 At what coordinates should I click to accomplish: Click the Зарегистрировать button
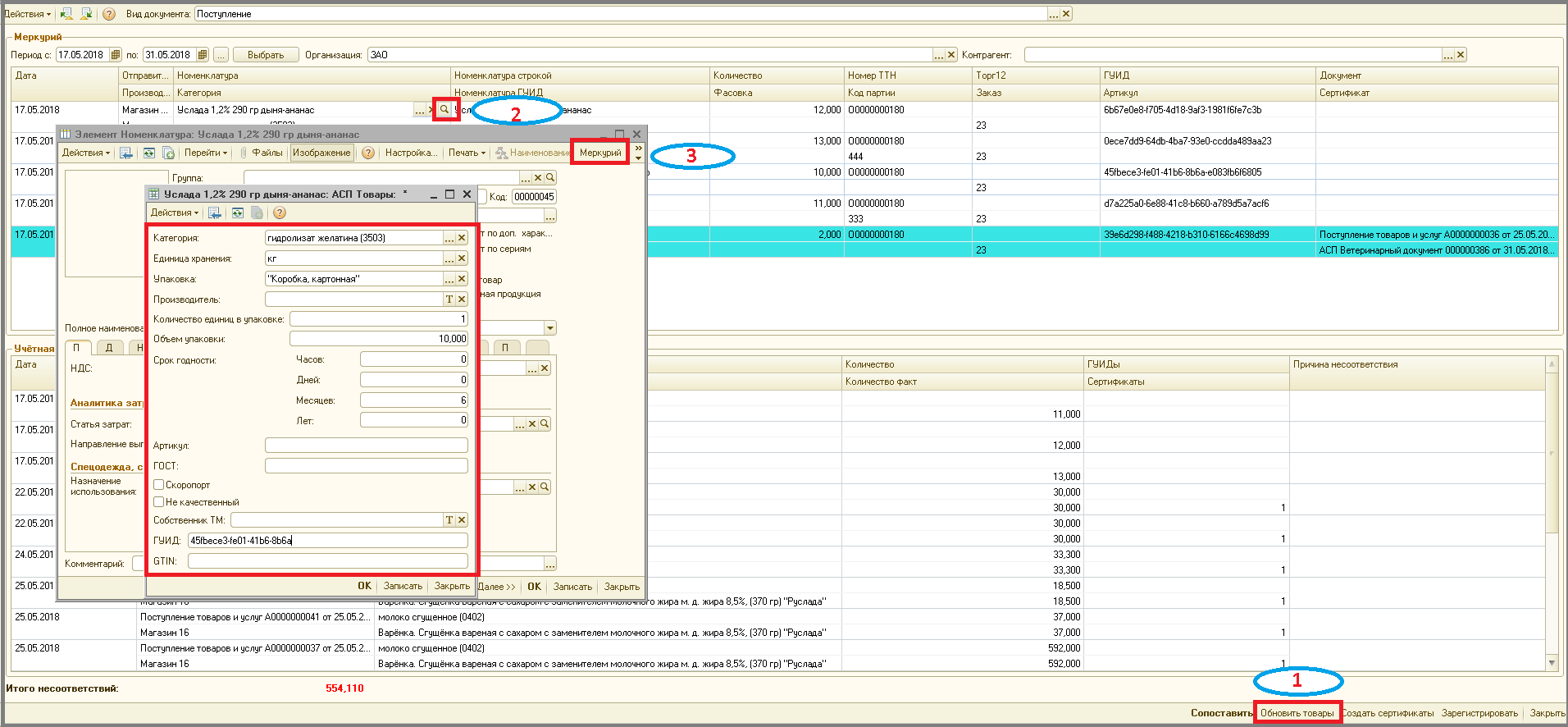[1479, 713]
